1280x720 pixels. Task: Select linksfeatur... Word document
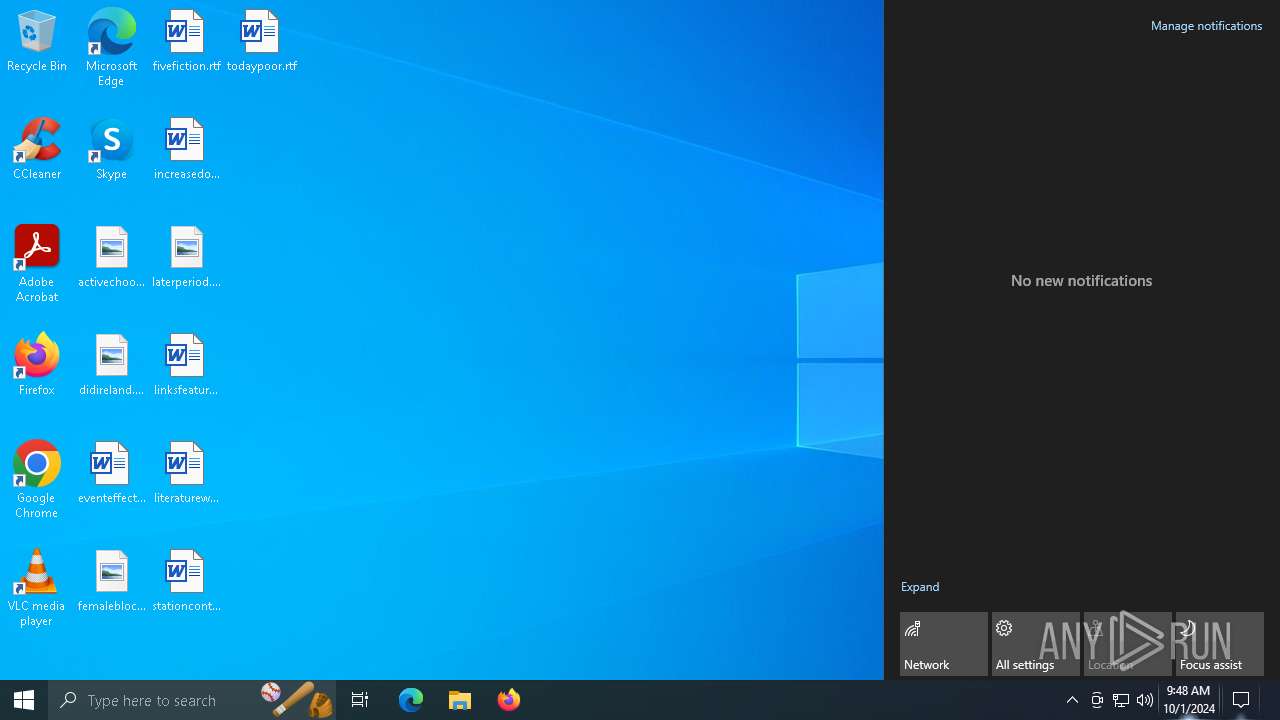pos(186,365)
